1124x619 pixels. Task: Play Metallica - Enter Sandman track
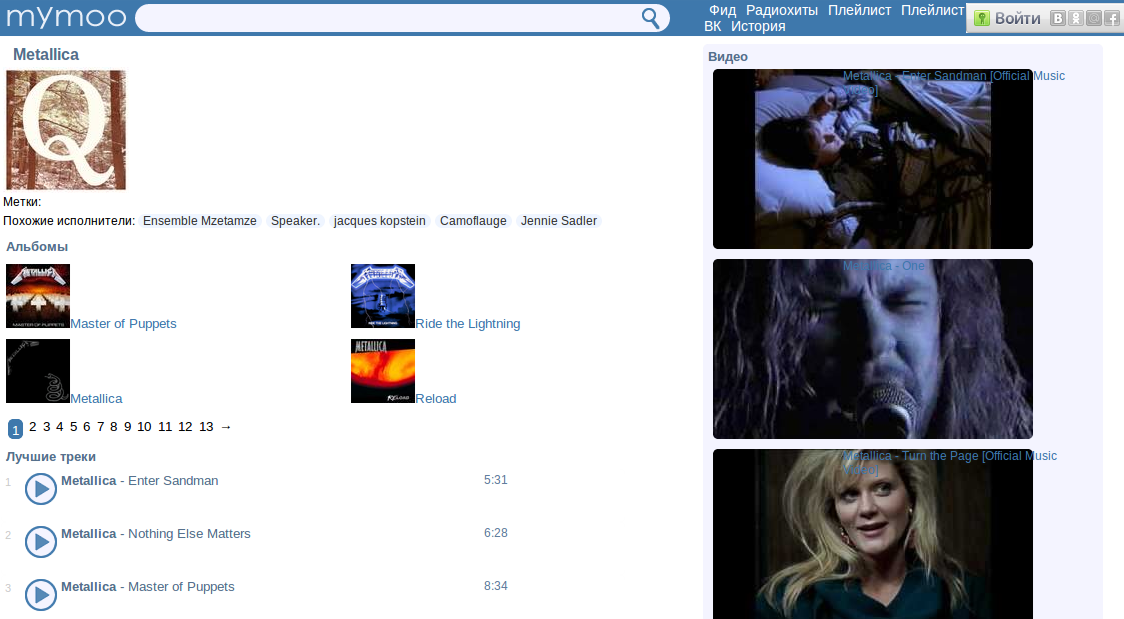pyautogui.click(x=41, y=489)
